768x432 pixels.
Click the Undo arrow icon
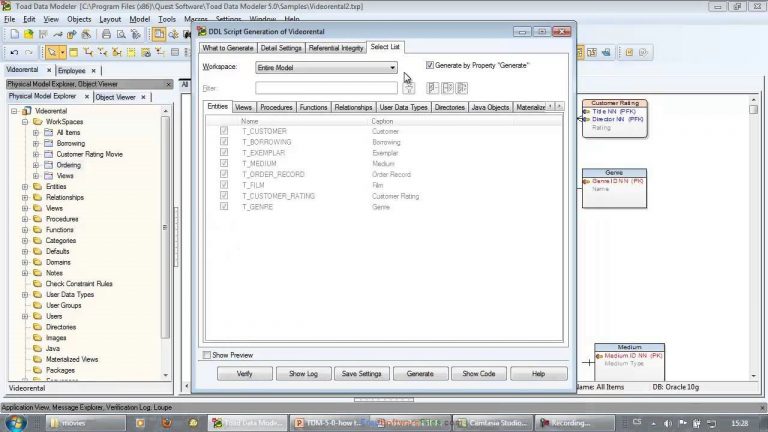click(14, 52)
